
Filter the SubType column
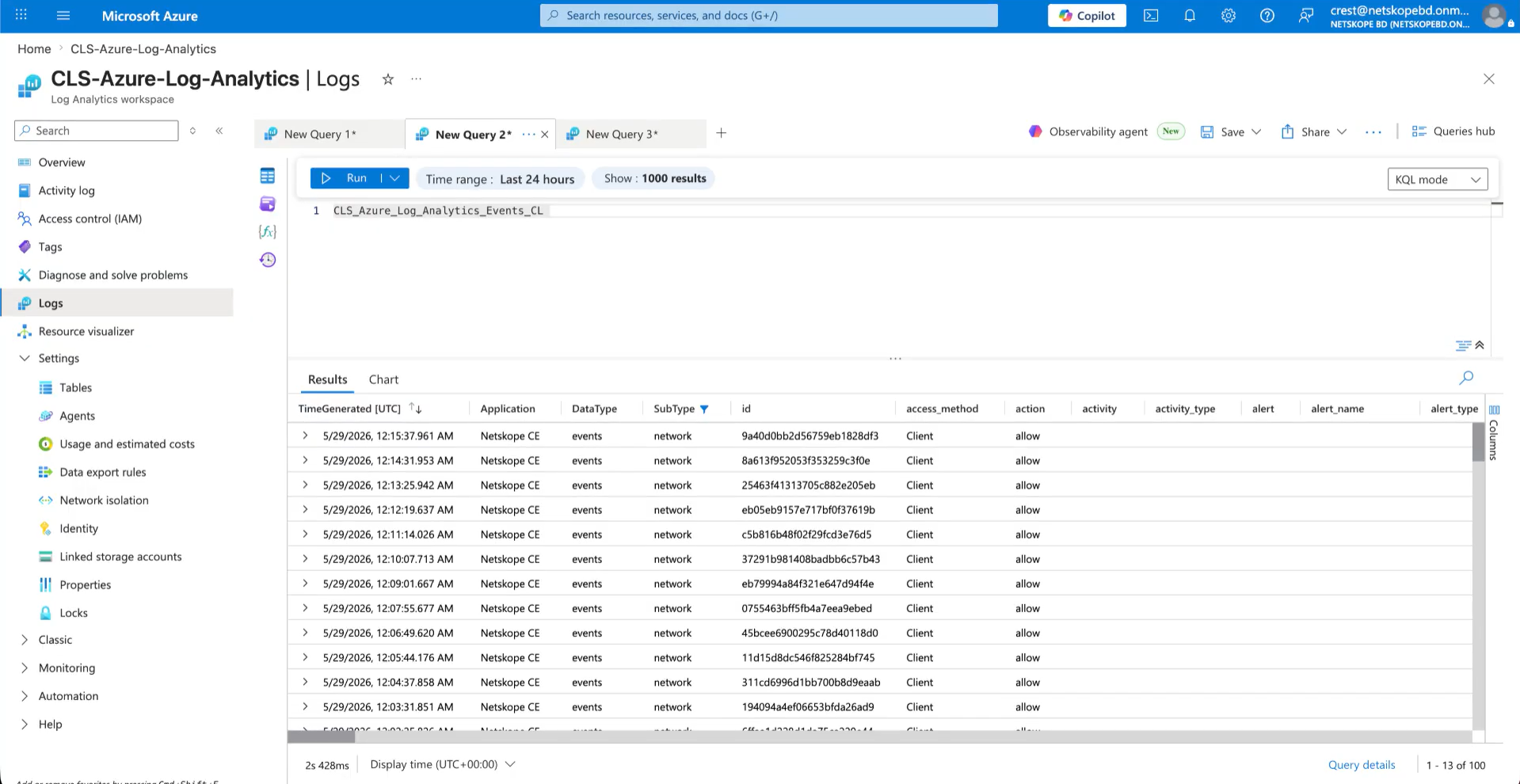point(704,409)
